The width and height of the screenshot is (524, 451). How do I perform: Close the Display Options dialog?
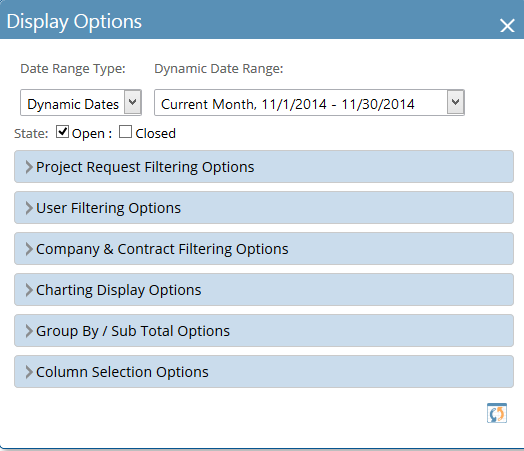pyautogui.click(x=507, y=25)
